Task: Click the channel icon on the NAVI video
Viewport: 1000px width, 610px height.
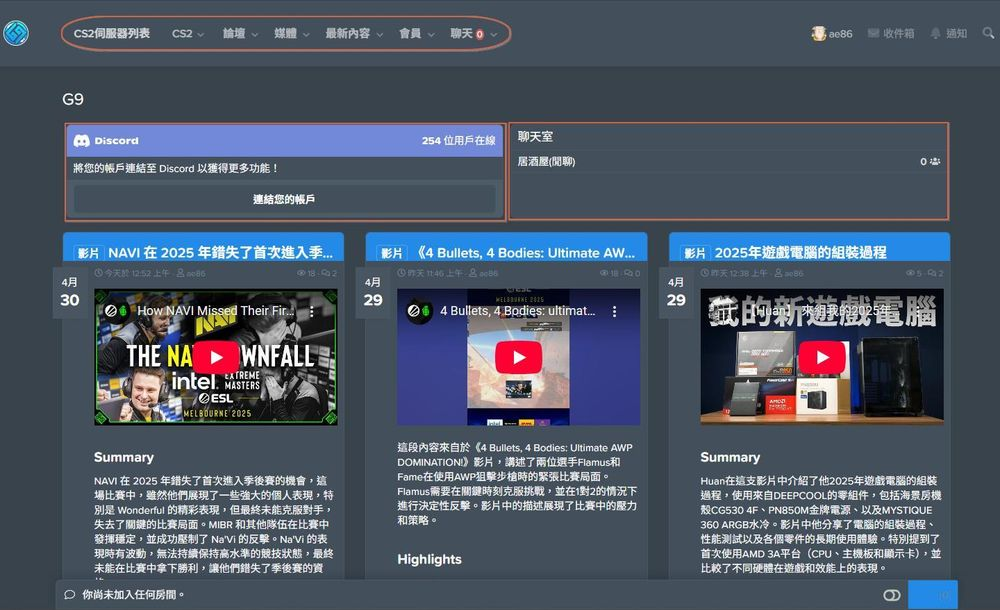Action: (117, 311)
